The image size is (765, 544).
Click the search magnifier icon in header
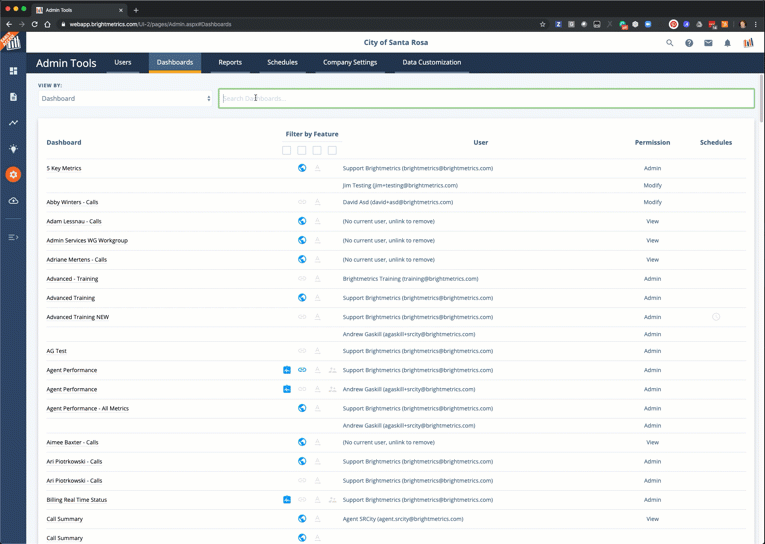[x=669, y=43]
